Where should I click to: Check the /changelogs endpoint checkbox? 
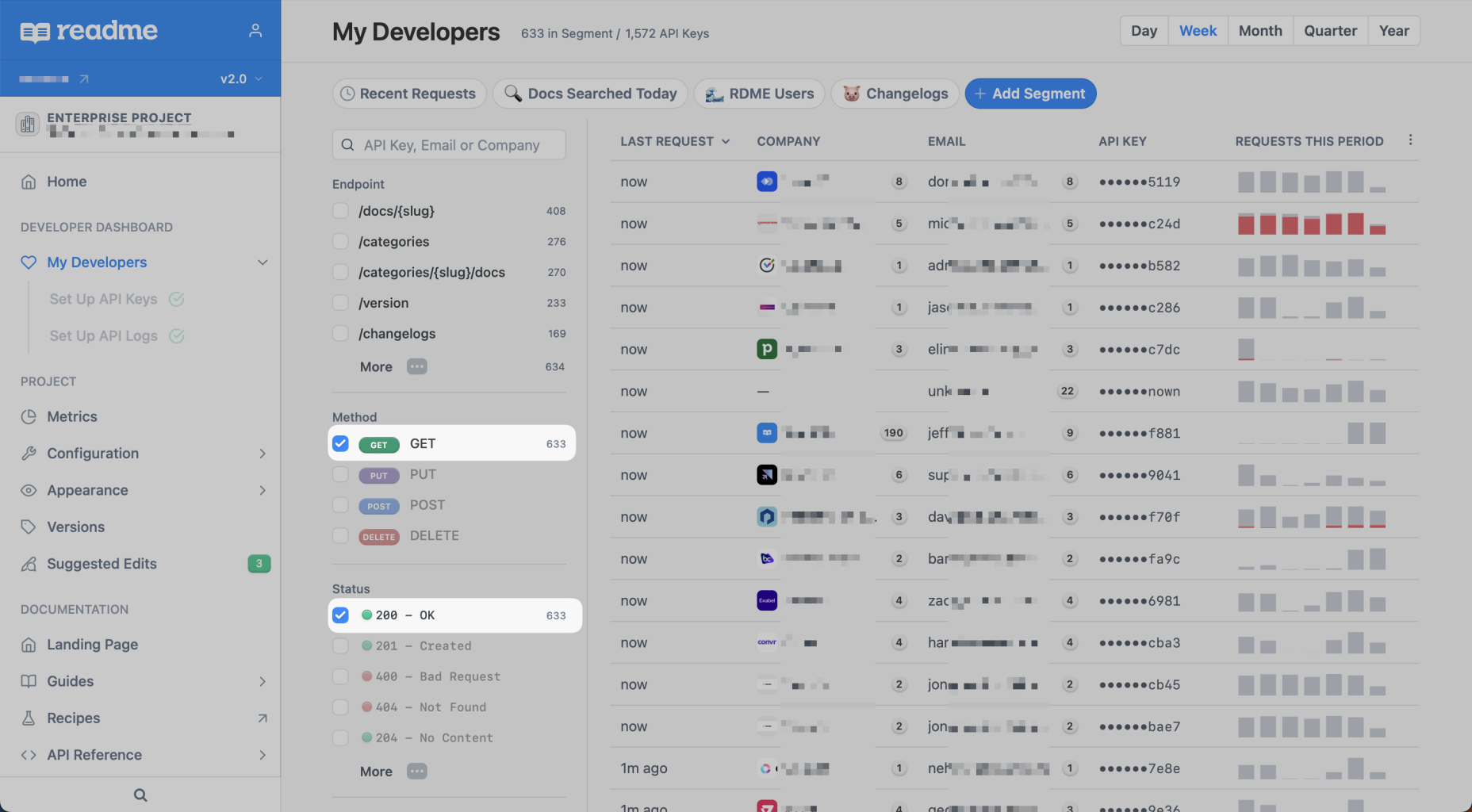(340, 333)
